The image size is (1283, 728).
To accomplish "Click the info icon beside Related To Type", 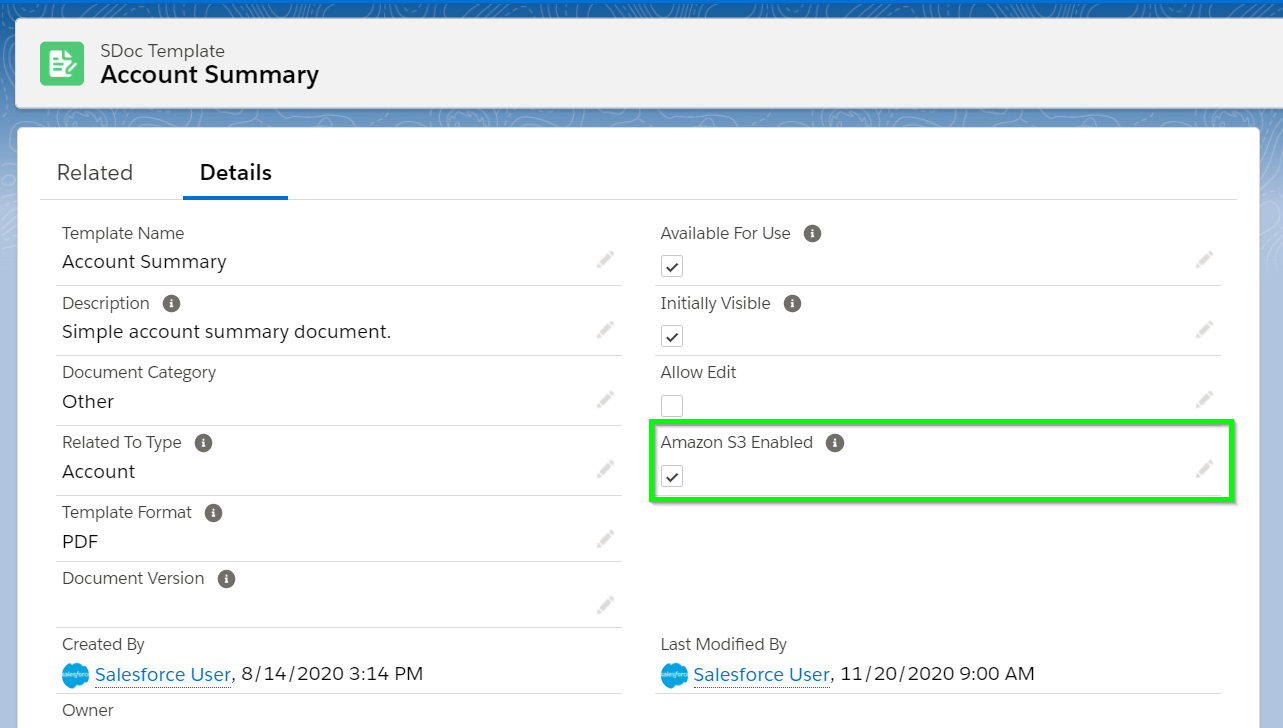I will [x=204, y=442].
